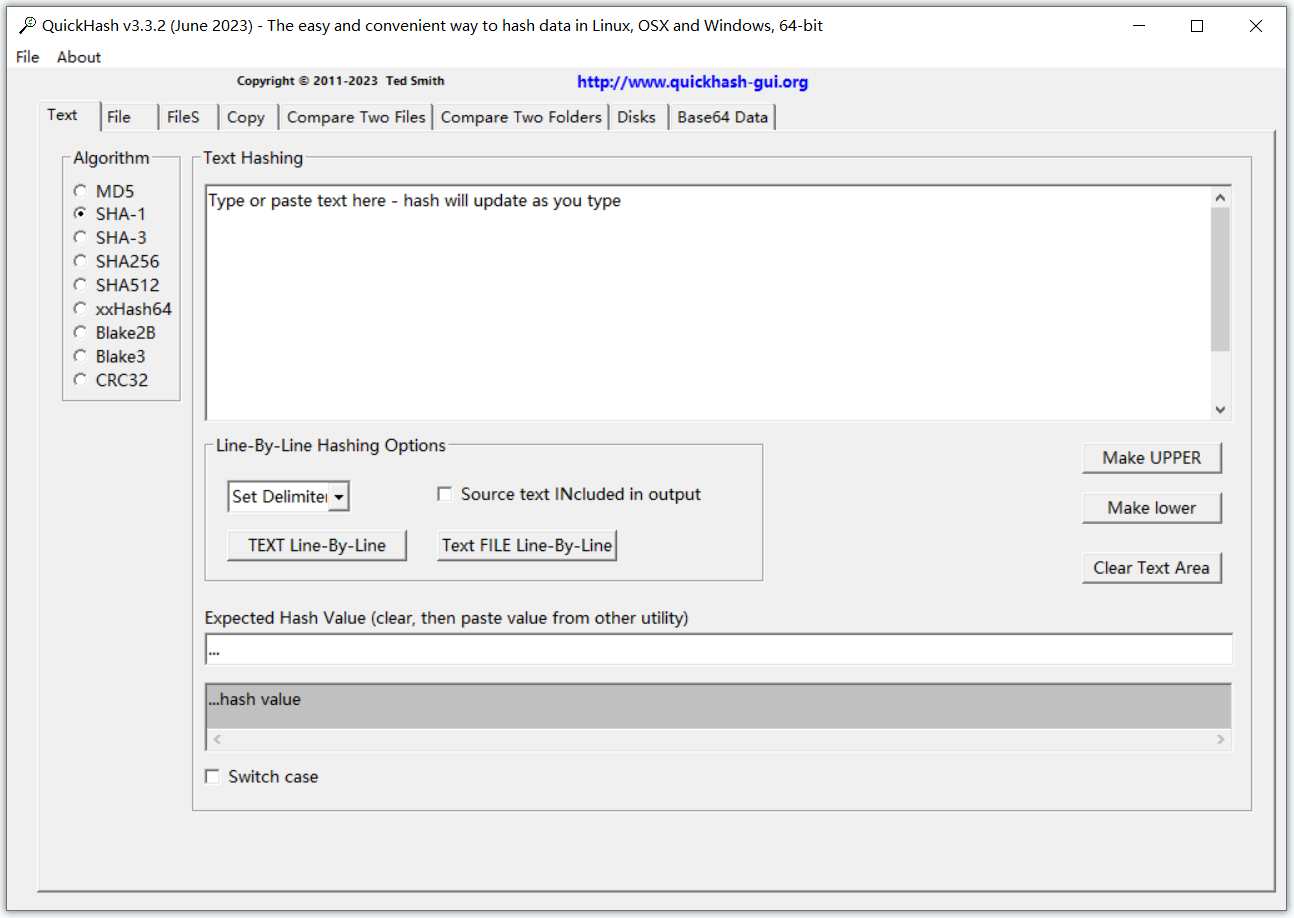Viewport: 1294px width, 918px height.
Task: Click the Make lower button
Action: [x=1151, y=507]
